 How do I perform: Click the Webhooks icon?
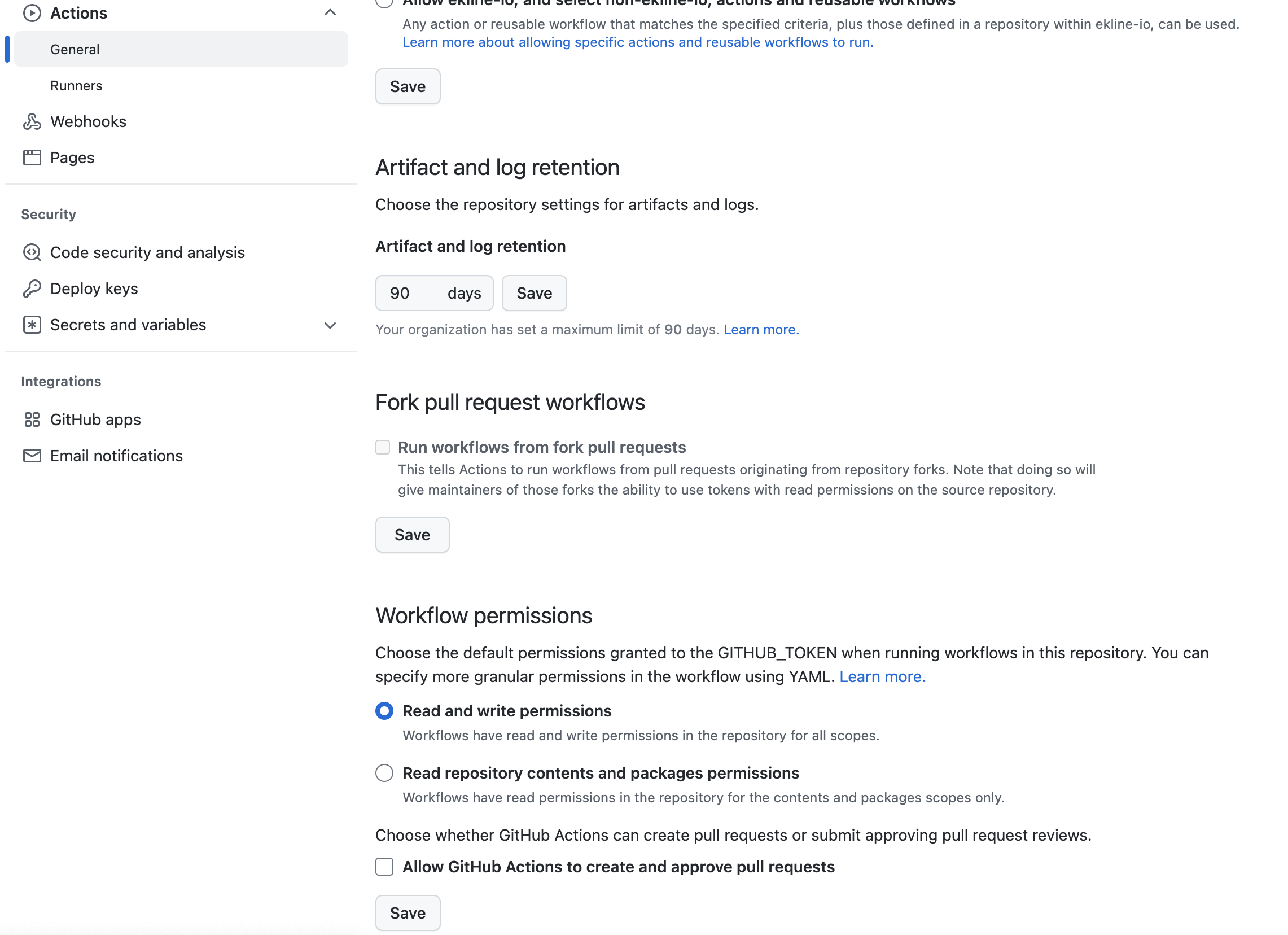pyautogui.click(x=32, y=121)
